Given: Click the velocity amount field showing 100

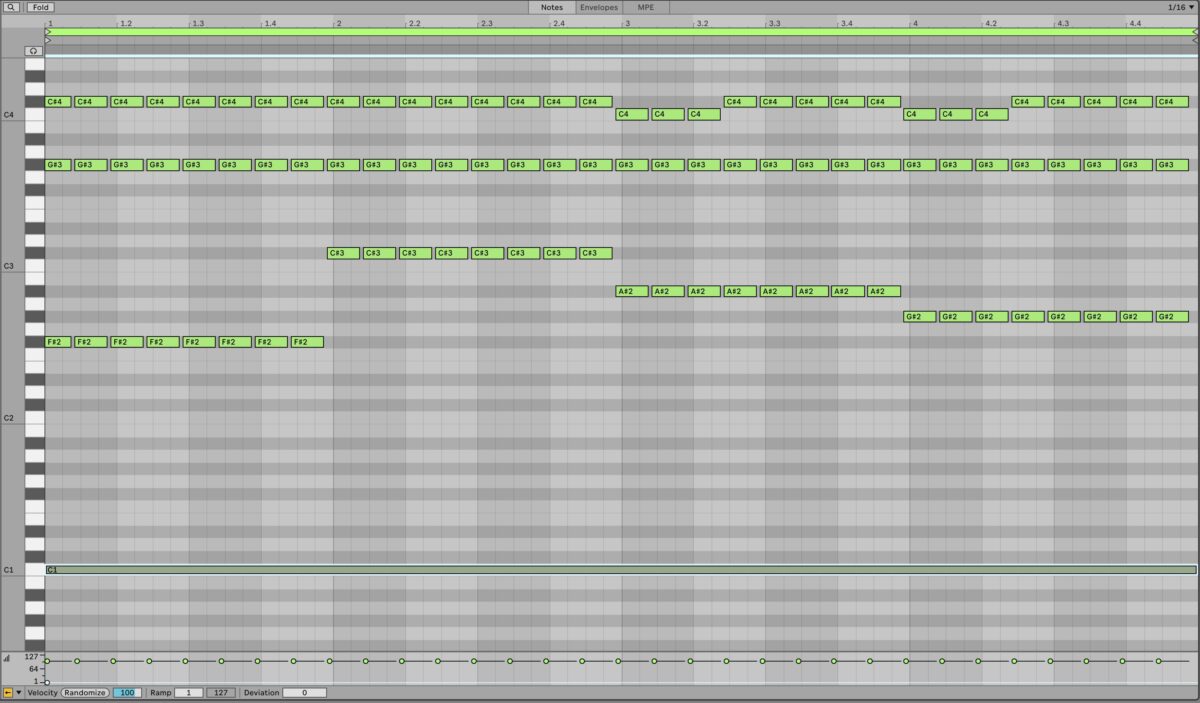Looking at the screenshot, I should pyautogui.click(x=128, y=691).
